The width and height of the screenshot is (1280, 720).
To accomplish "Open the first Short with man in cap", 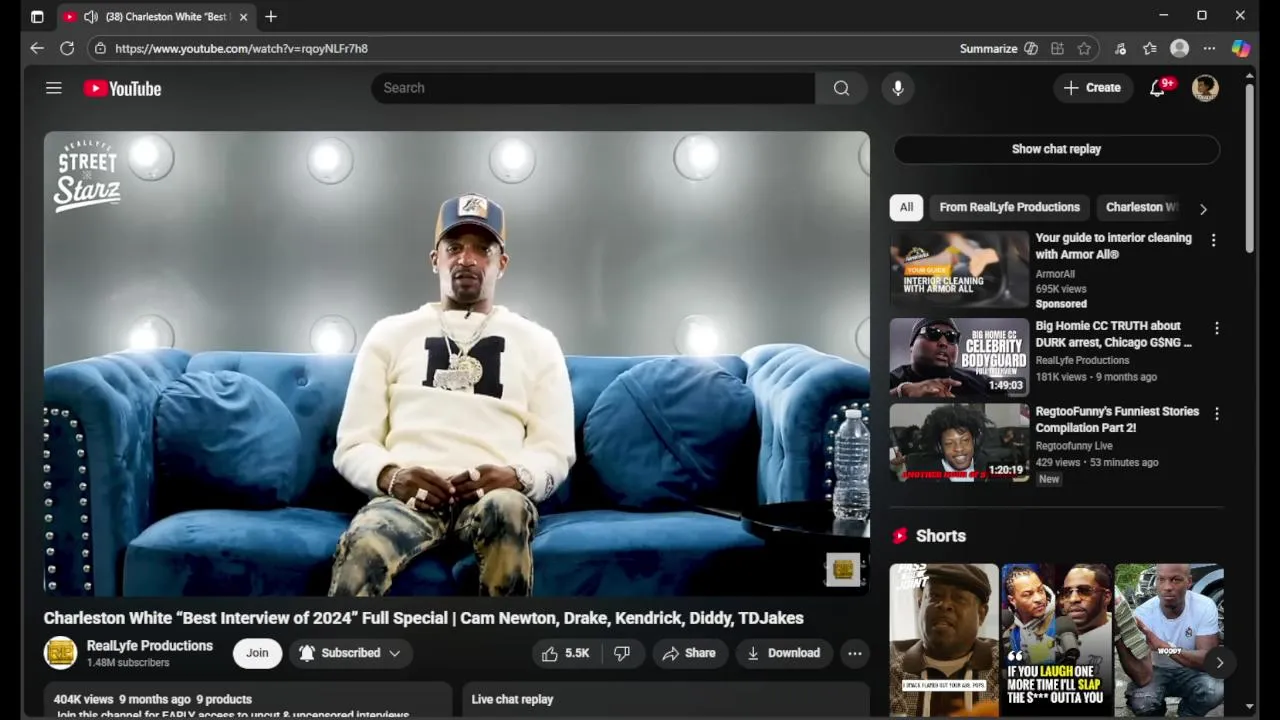I will coord(943,640).
